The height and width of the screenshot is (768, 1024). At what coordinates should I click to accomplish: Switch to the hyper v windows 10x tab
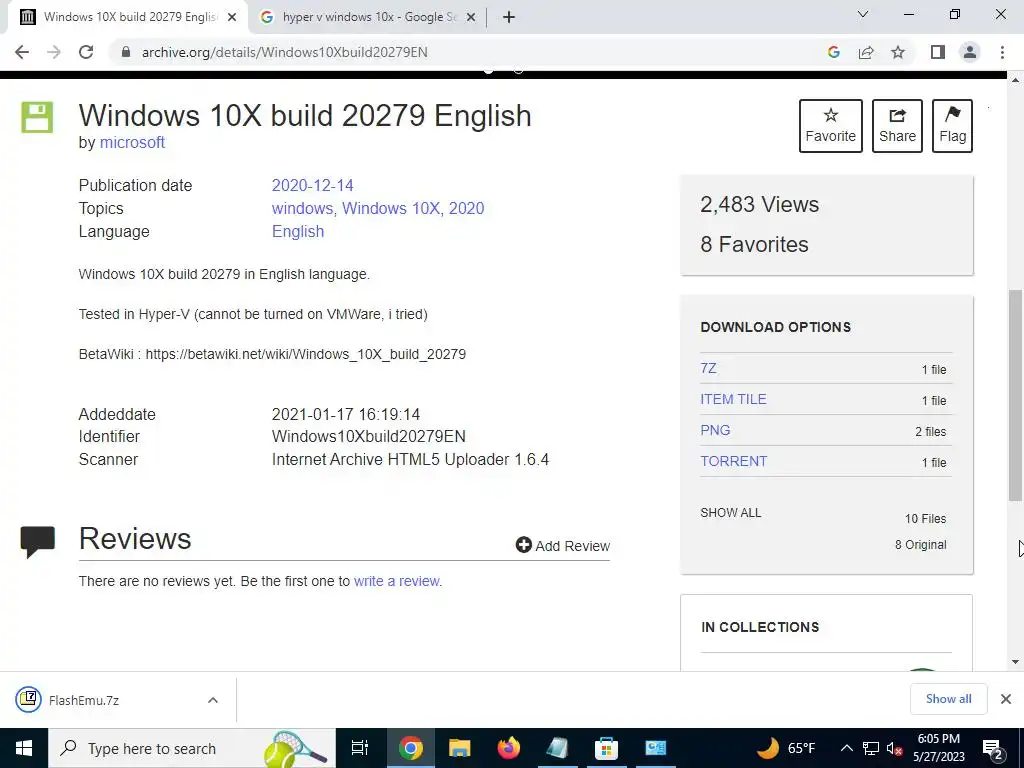(368, 18)
